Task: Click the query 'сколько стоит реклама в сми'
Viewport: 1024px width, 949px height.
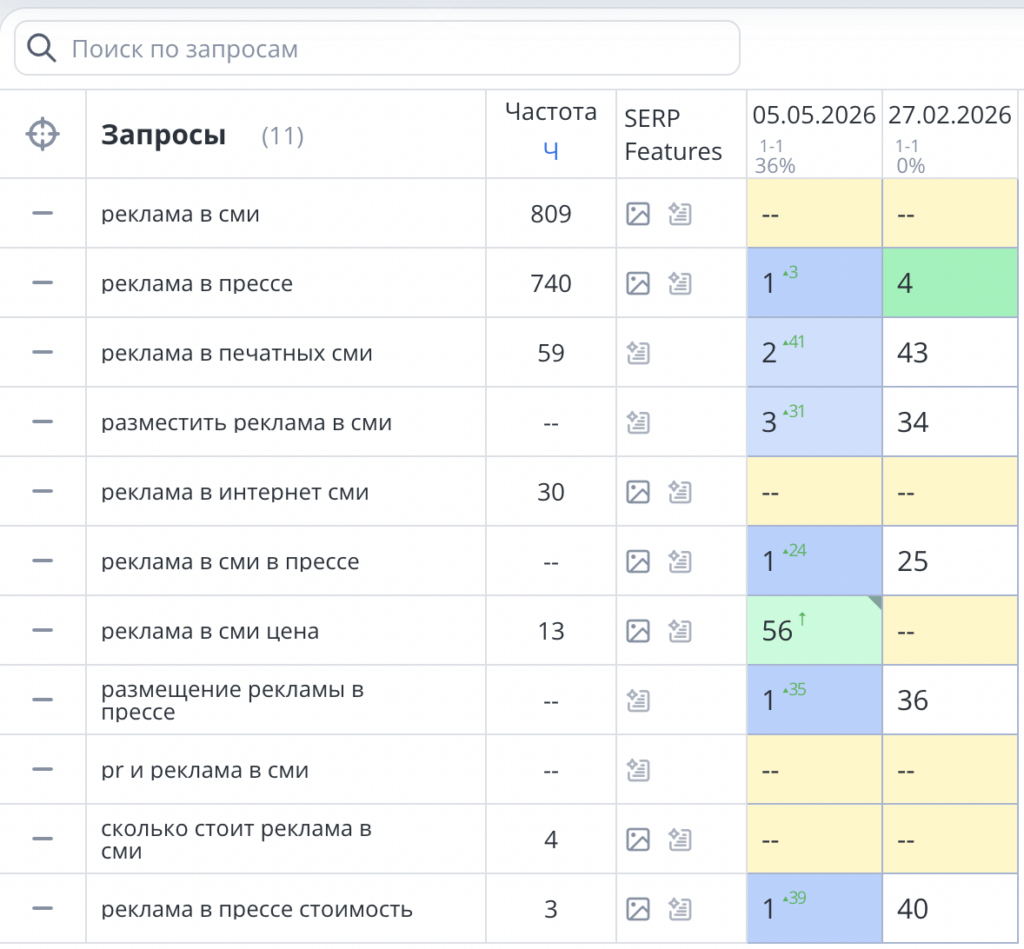Action: (x=236, y=839)
